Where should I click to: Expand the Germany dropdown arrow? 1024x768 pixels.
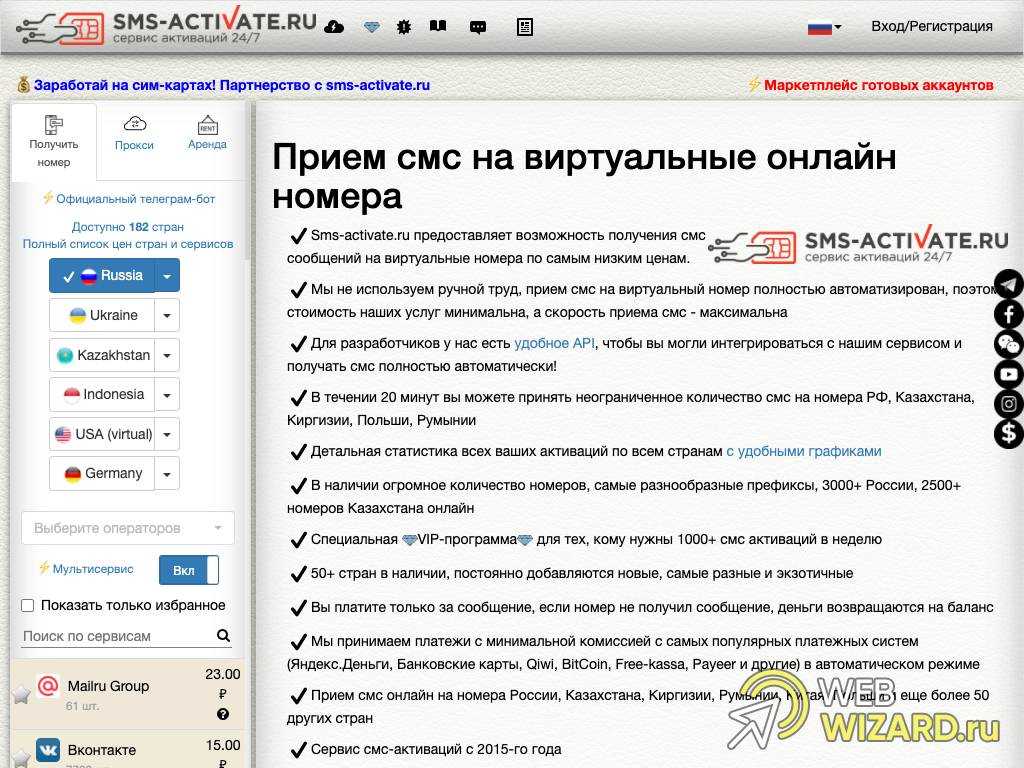[167, 473]
